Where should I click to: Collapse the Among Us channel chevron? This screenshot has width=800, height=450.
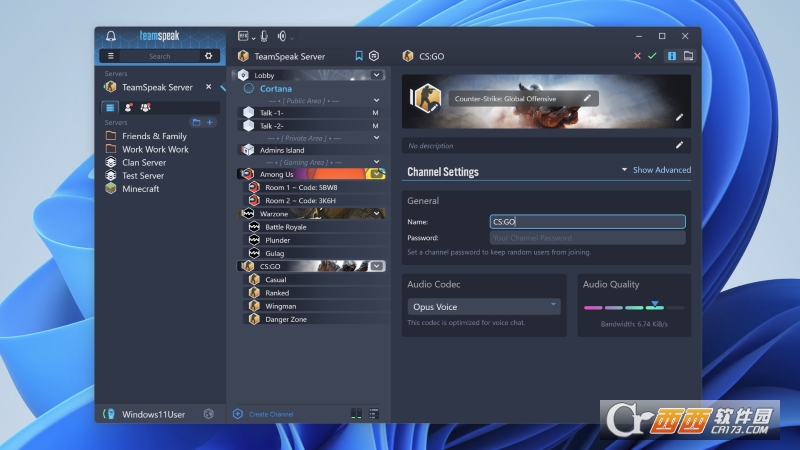click(x=377, y=174)
